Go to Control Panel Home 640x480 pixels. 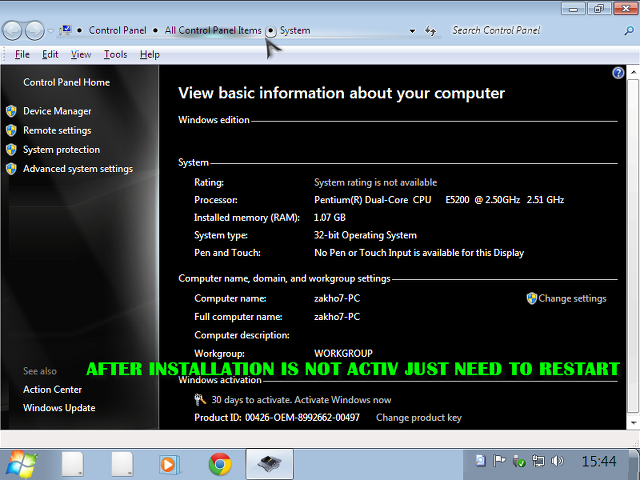67,82
